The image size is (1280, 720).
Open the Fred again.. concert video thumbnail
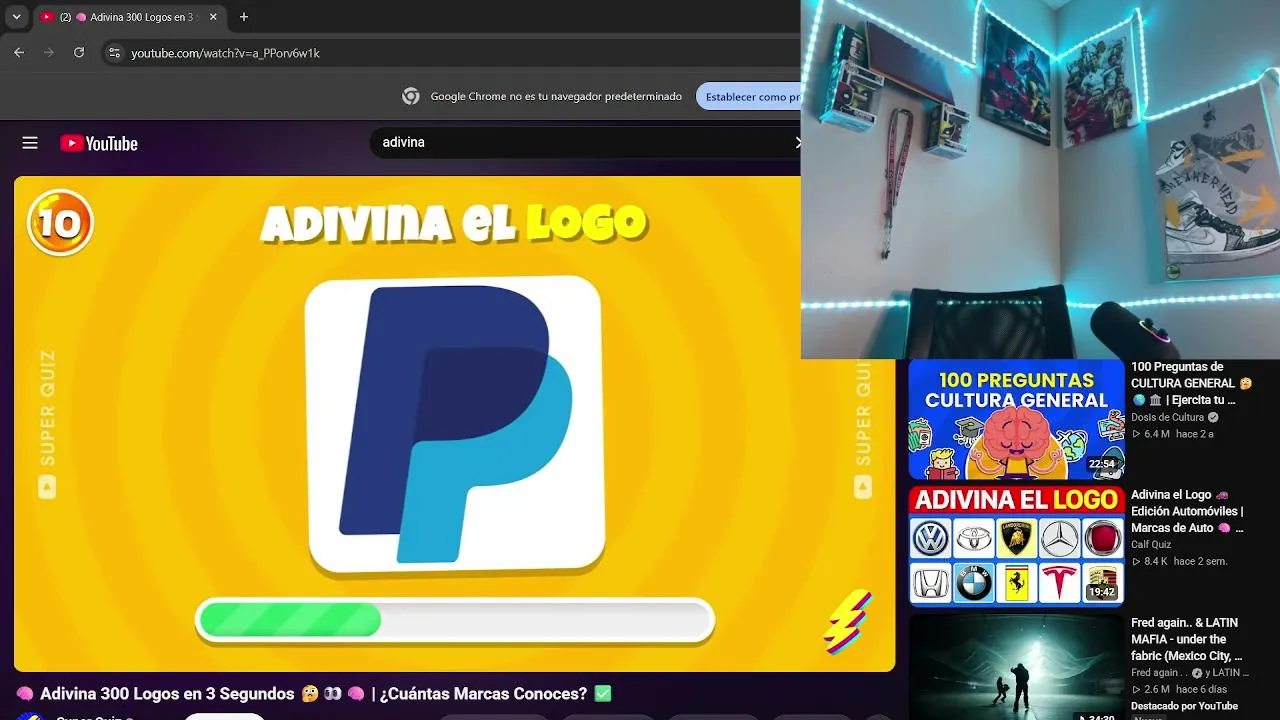click(x=1016, y=667)
